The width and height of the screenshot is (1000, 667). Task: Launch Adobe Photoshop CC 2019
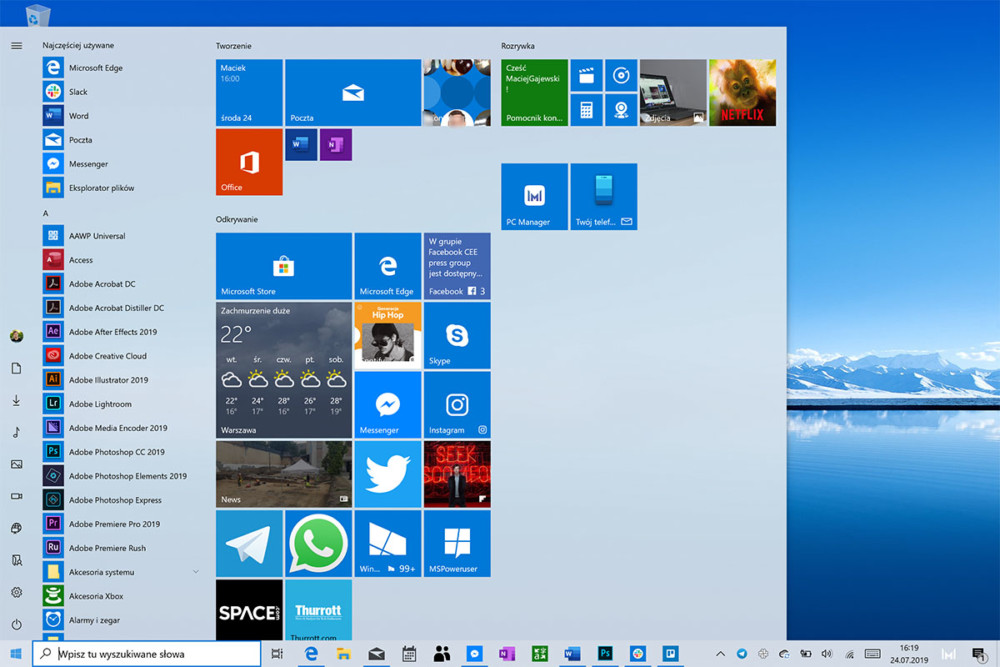point(121,452)
